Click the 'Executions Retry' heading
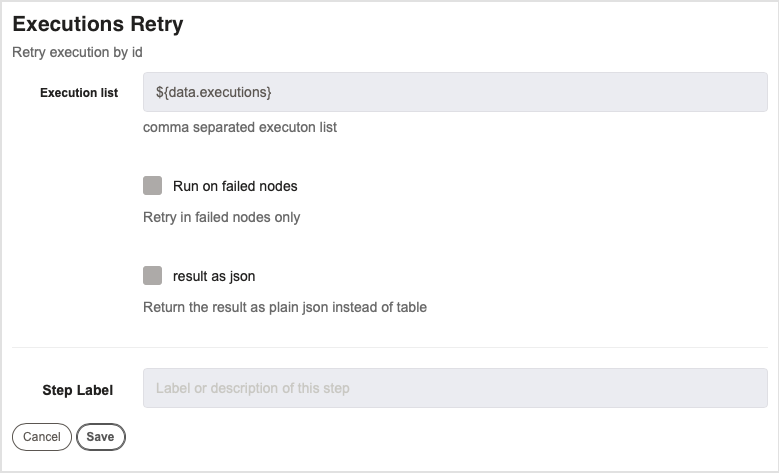This screenshot has height=473, width=779. [98, 24]
